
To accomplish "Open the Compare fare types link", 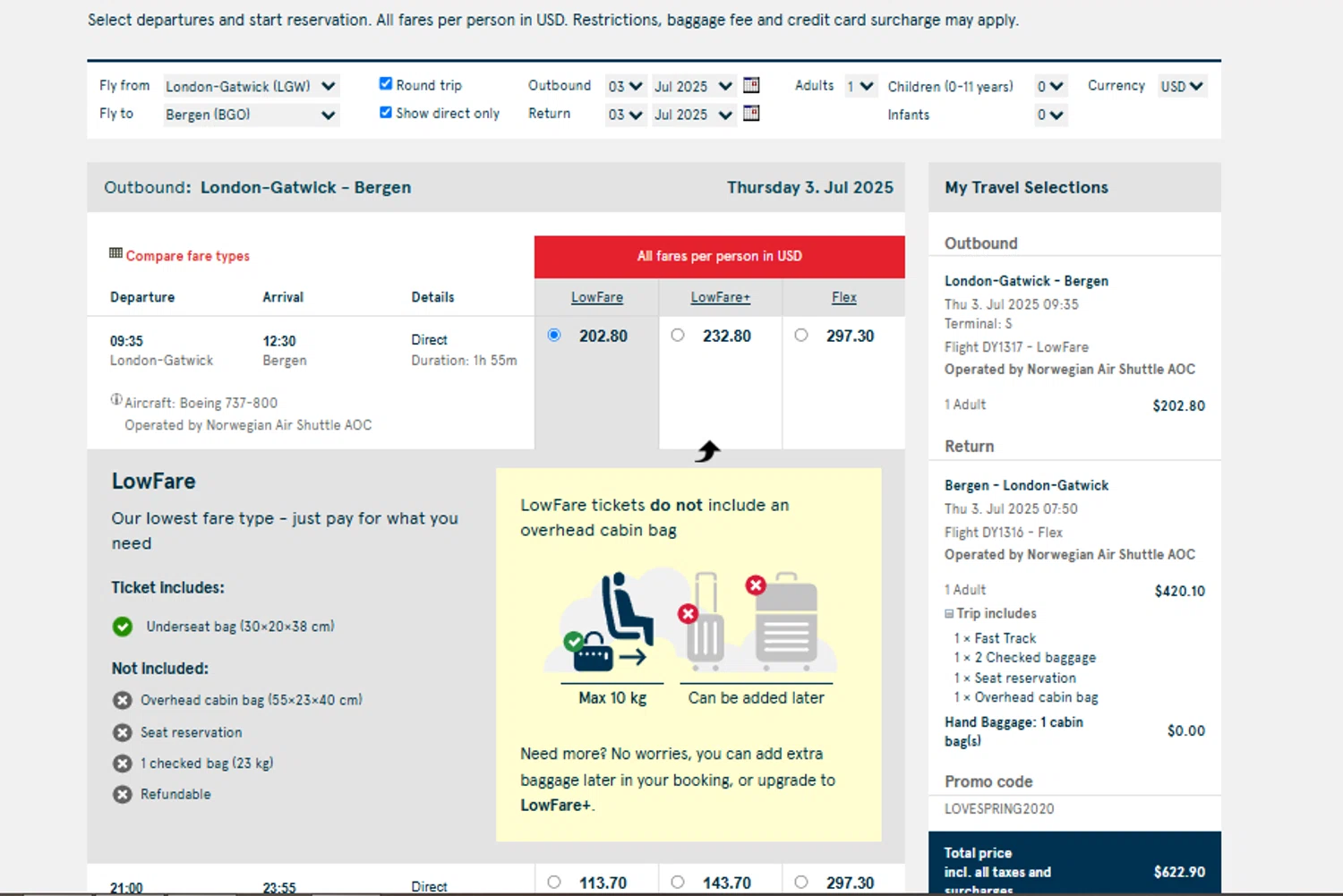I will [188, 256].
